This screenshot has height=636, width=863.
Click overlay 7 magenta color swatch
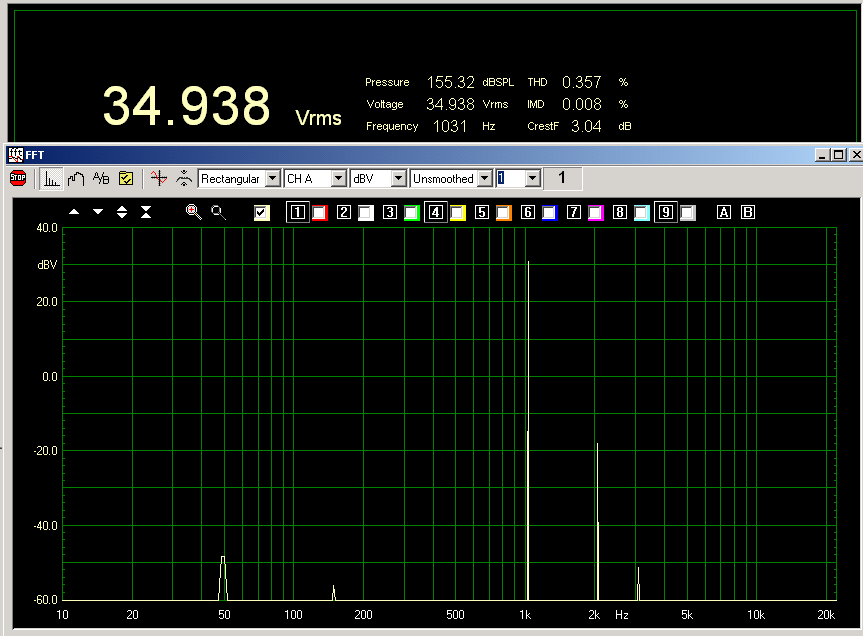point(595,212)
